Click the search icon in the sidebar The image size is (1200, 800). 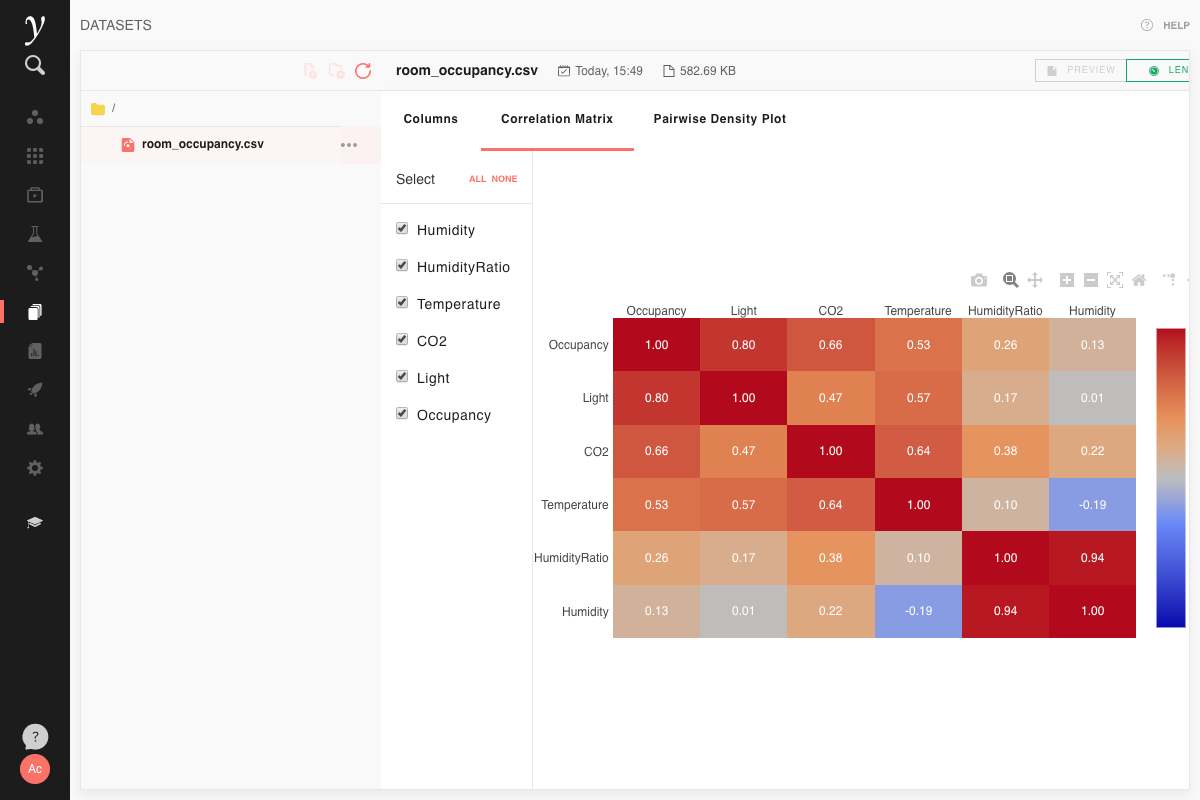point(35,66)
